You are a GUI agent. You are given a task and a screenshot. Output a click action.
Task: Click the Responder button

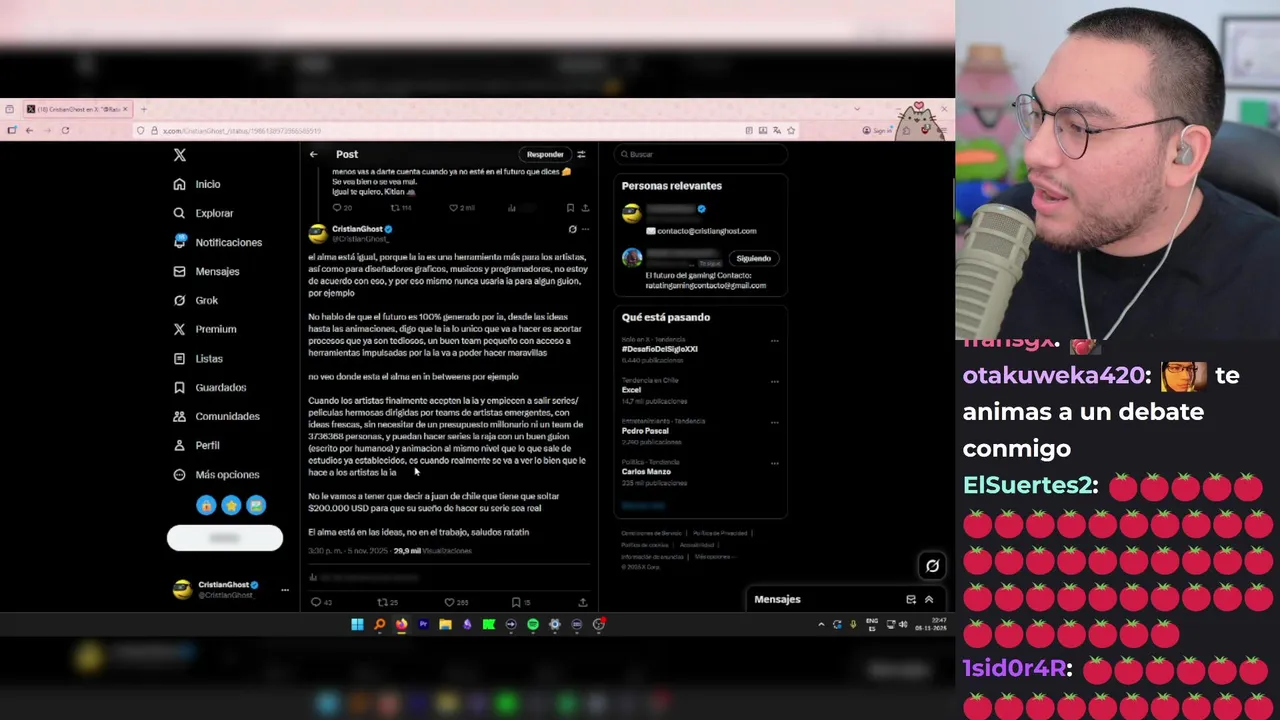[x=545, y=154]
